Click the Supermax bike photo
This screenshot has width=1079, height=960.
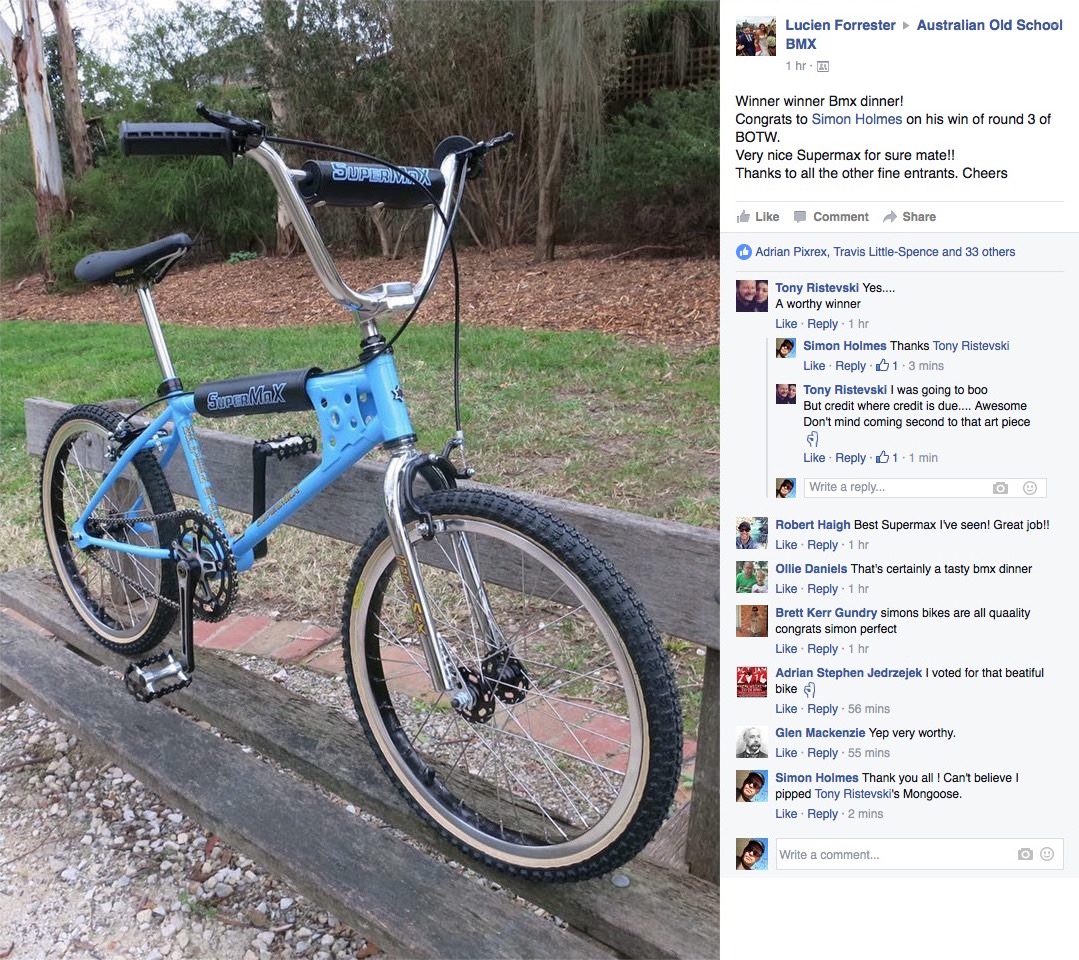point(360,480)
